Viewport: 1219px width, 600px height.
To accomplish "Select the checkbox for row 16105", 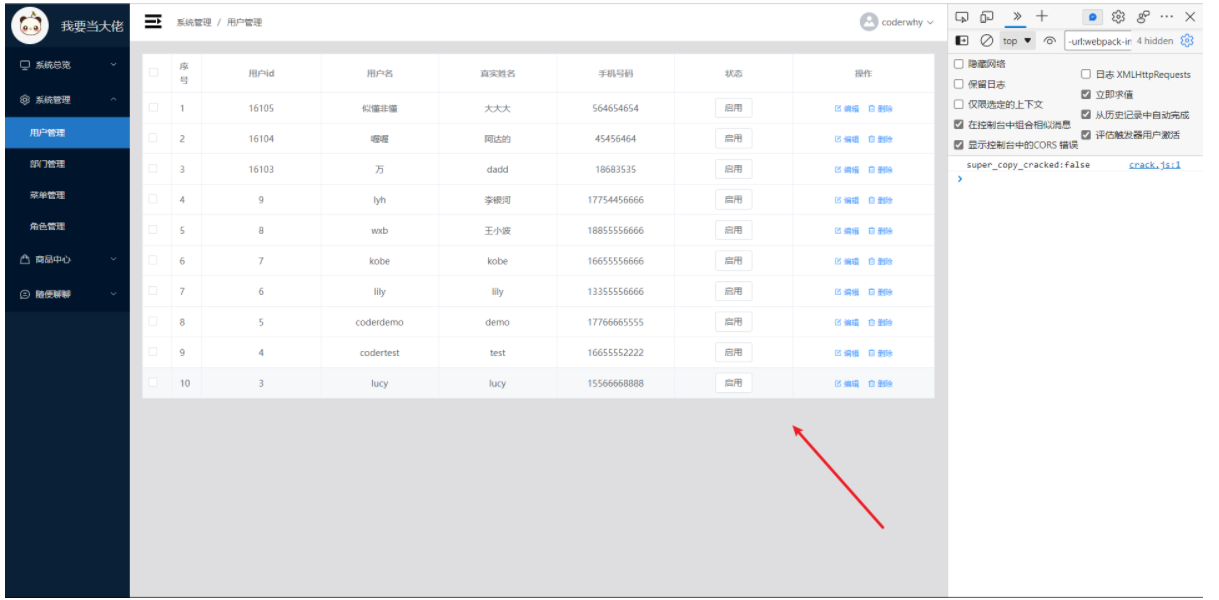I will pyautogui.click(x=154, y=108).
